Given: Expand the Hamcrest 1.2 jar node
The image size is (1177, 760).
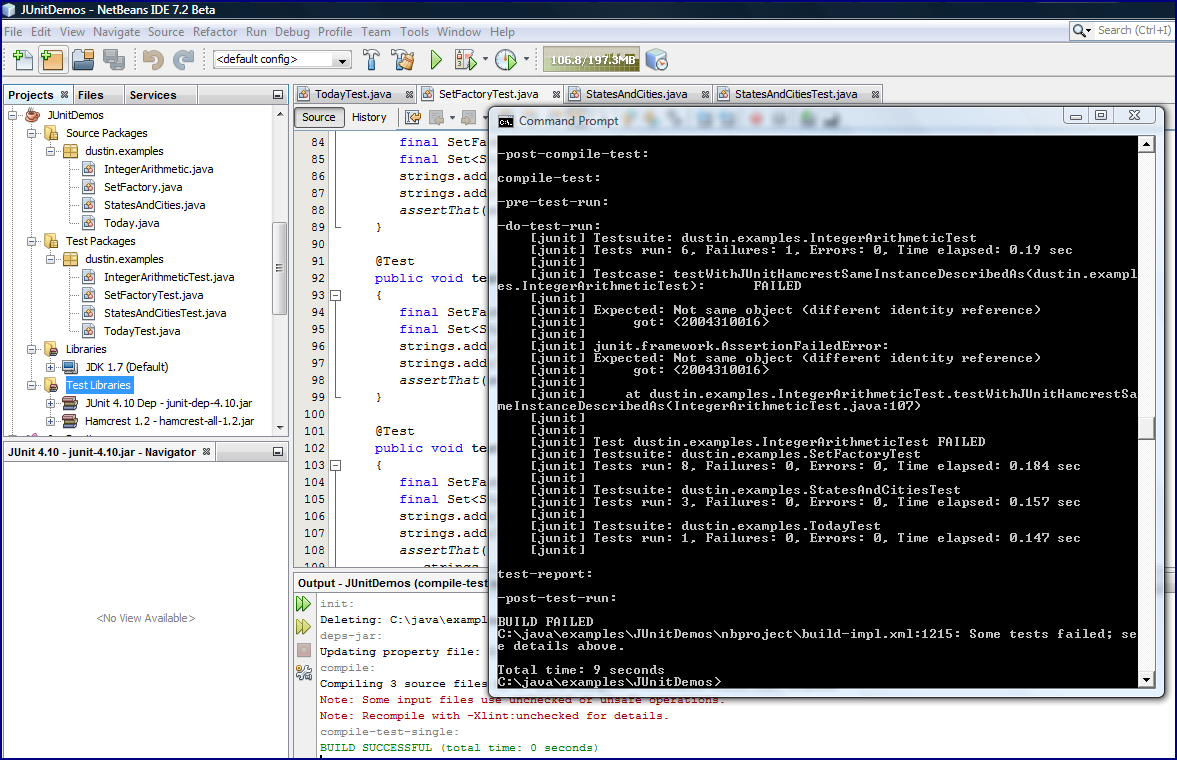Looking at the screenshot, I should click(50, 421).
